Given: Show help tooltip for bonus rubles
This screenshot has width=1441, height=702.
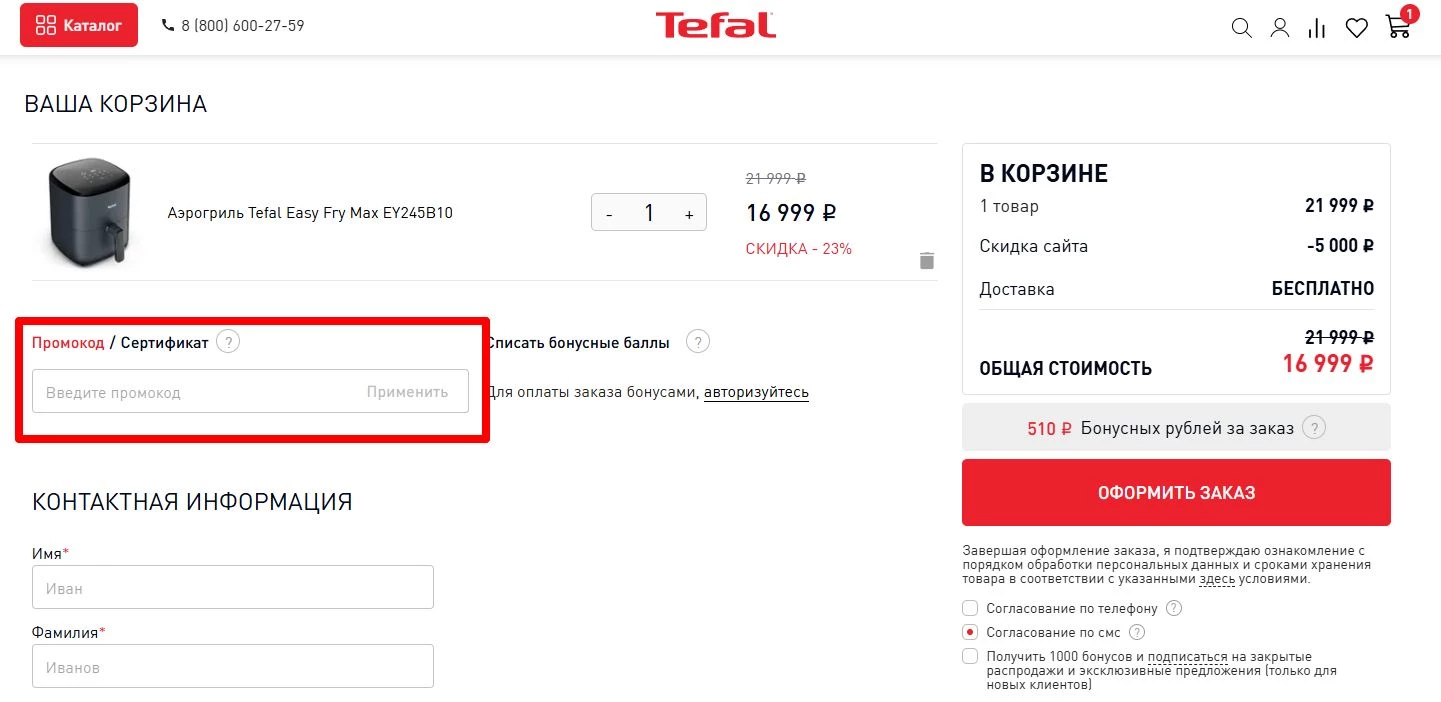Looking at the screenshot, I should [x=1314, y=427].
